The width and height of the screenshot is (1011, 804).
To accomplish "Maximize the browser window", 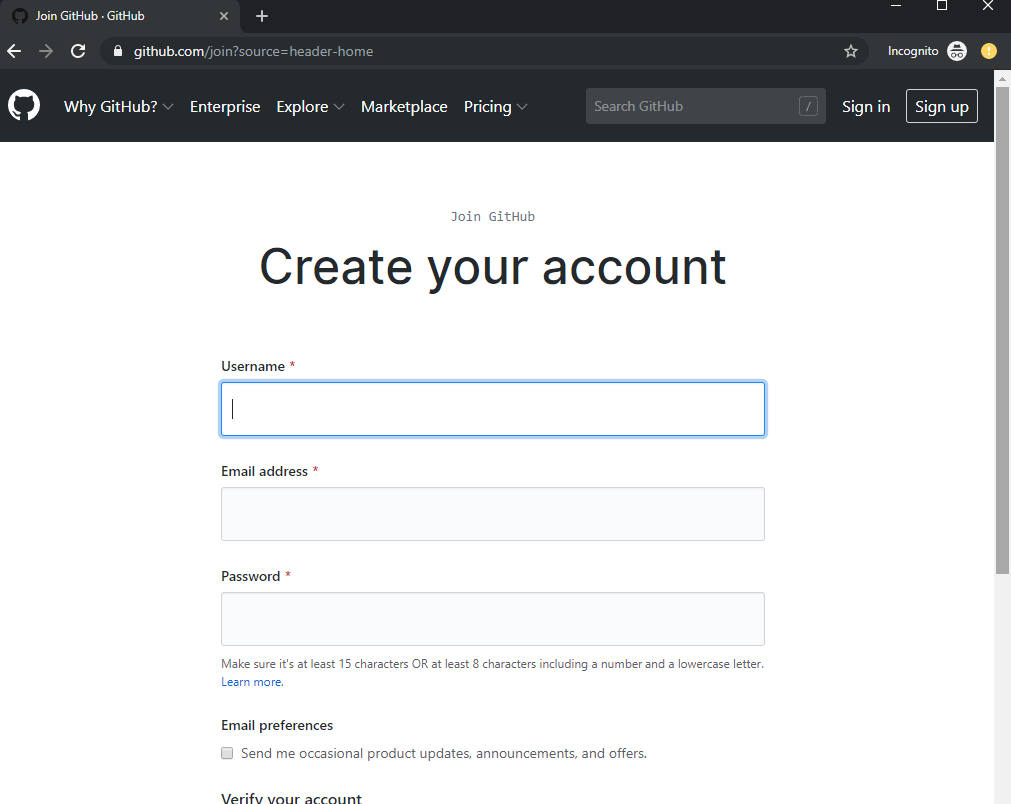I will pos(941,6).
